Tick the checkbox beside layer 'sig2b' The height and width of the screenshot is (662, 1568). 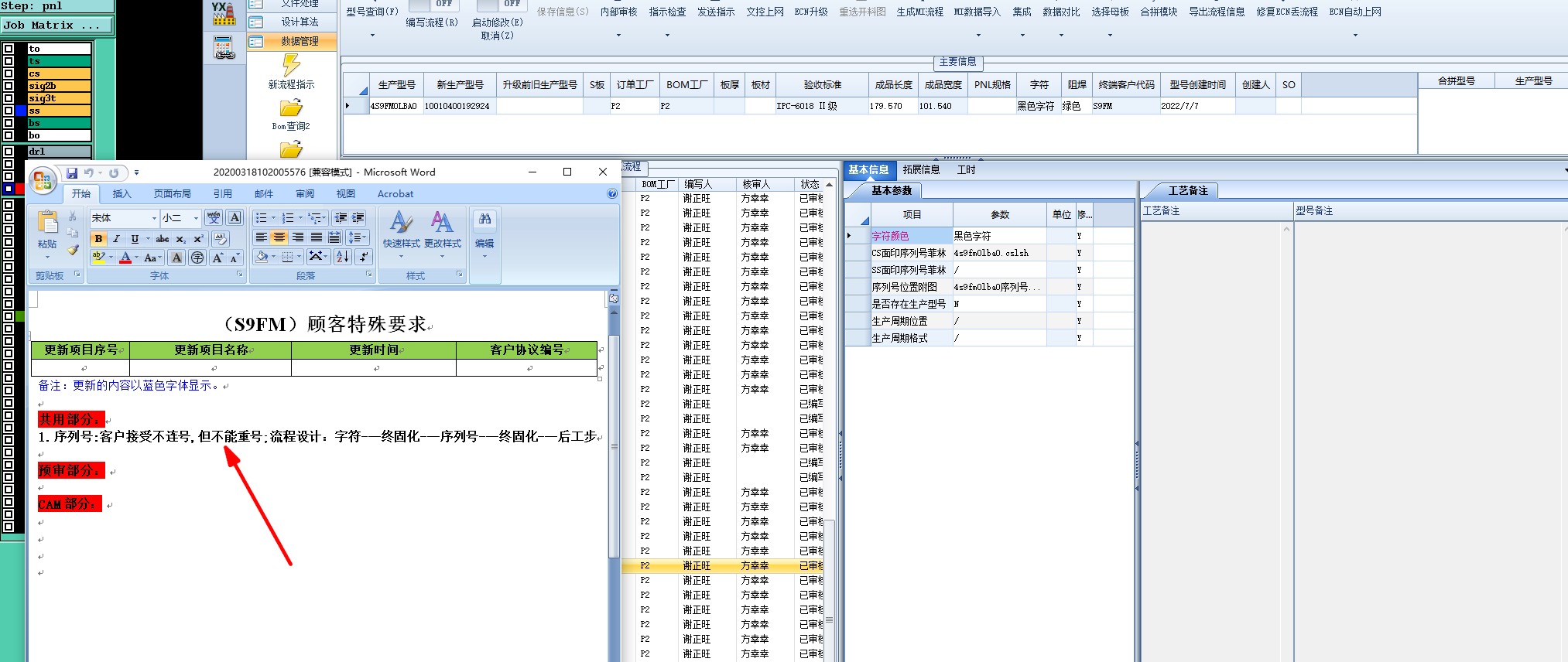point(9,86)
